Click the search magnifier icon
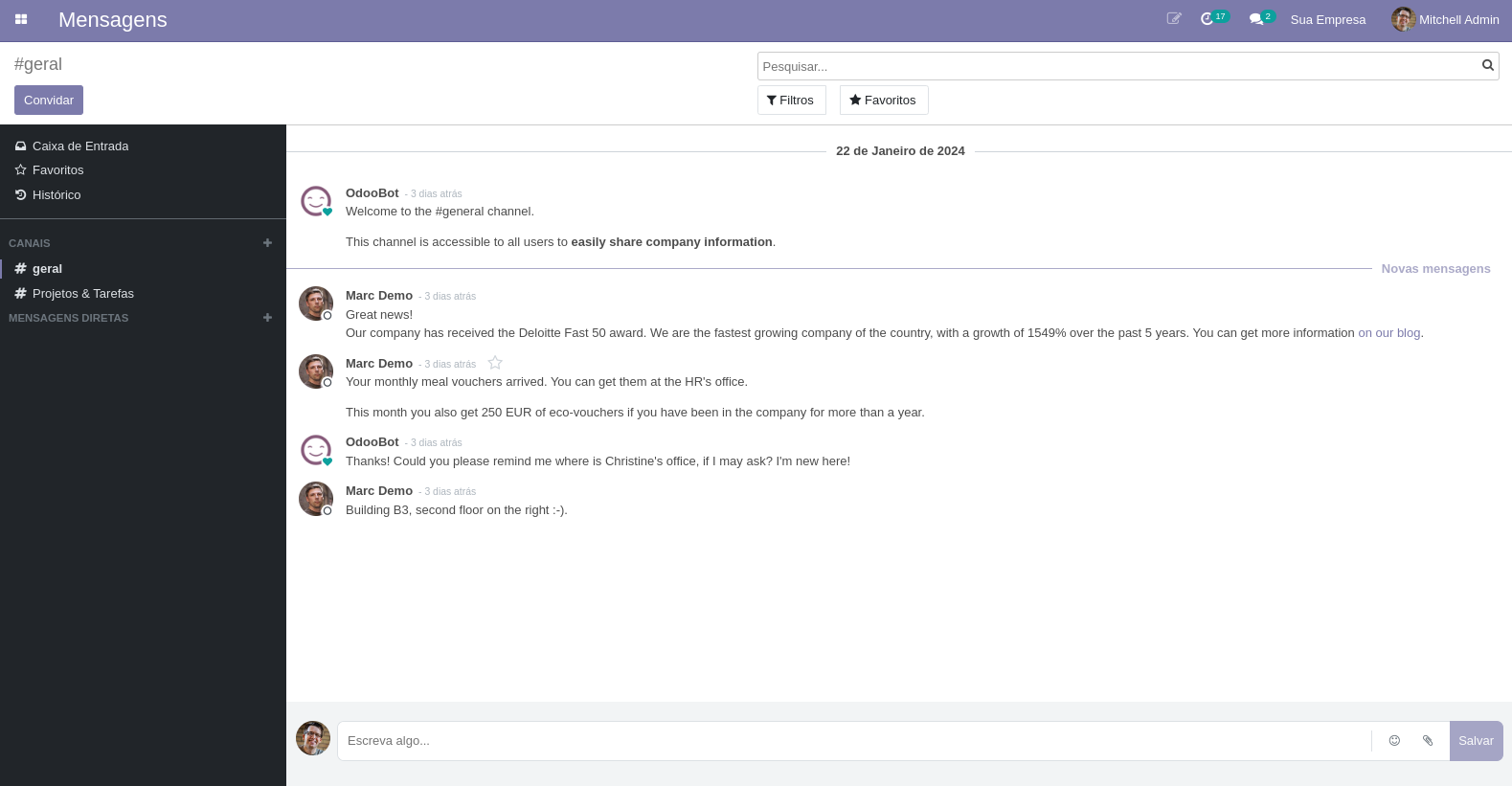 coord(1488,65)
